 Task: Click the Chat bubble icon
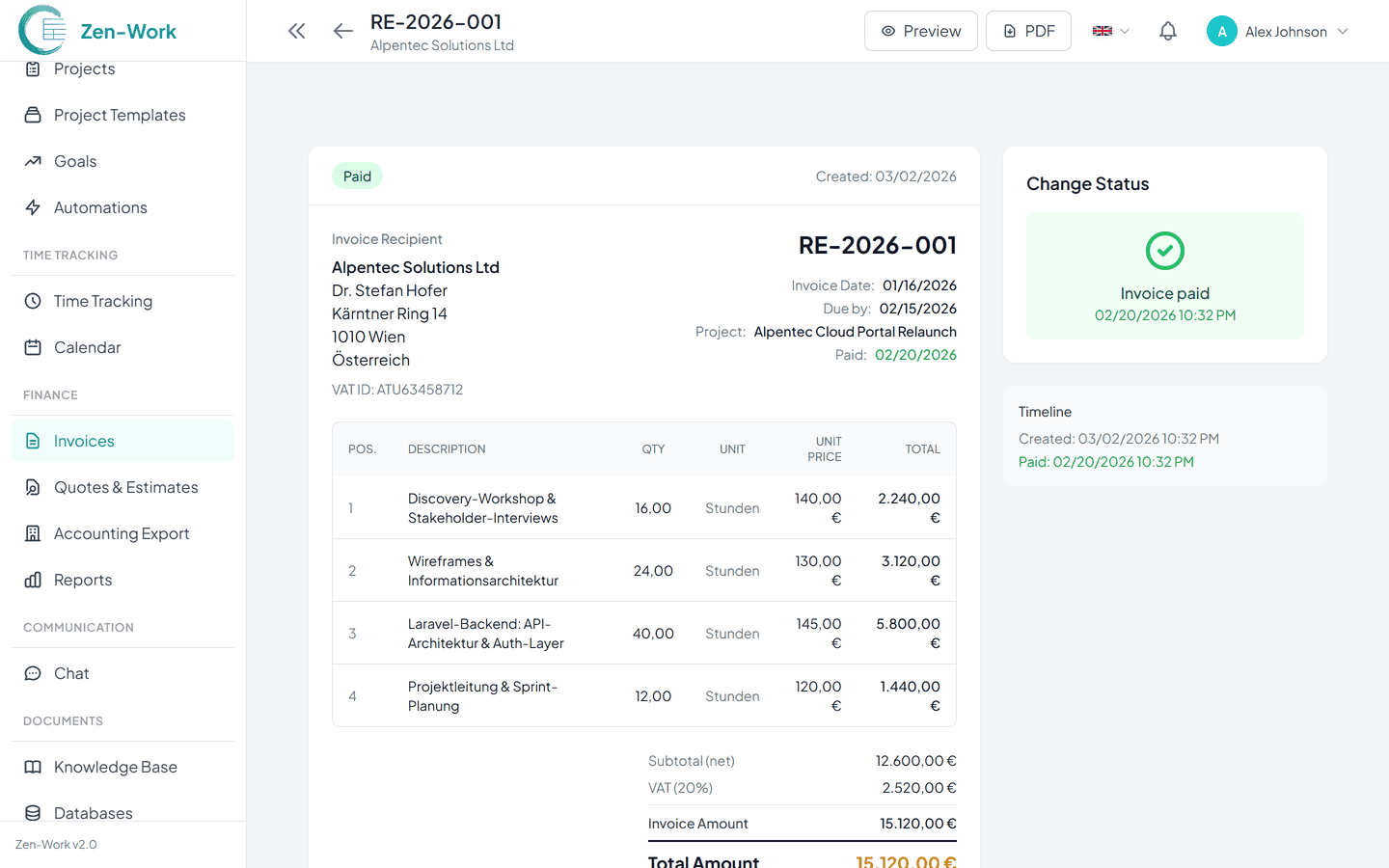(x=33, y=673)
